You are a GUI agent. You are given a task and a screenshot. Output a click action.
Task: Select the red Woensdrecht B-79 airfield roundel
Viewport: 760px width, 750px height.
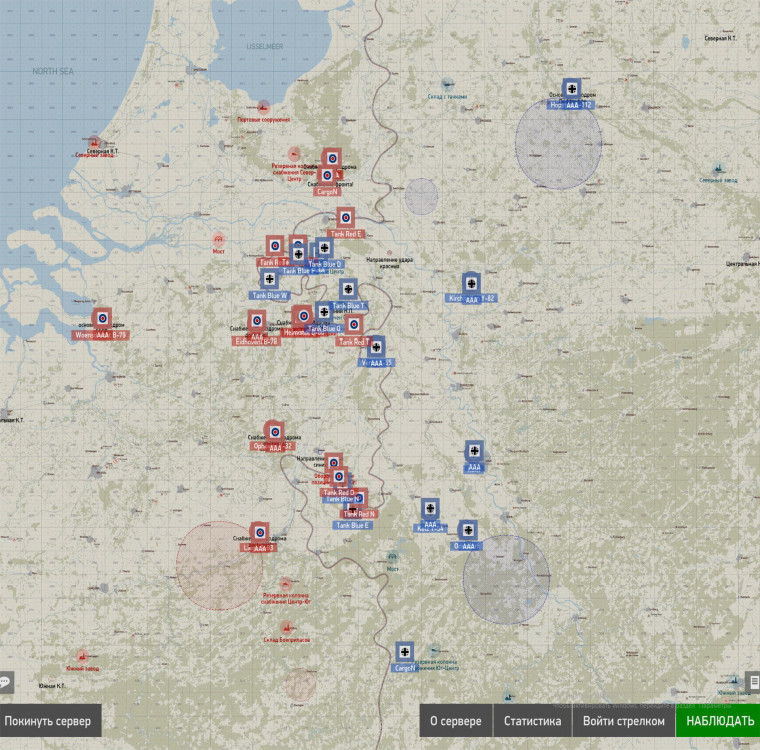[102, 318]
